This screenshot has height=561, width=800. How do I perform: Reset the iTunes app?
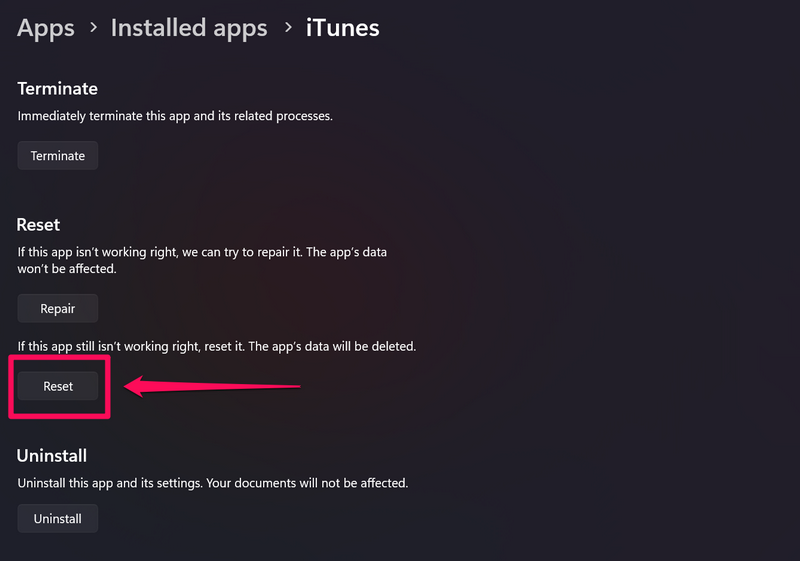58,386
